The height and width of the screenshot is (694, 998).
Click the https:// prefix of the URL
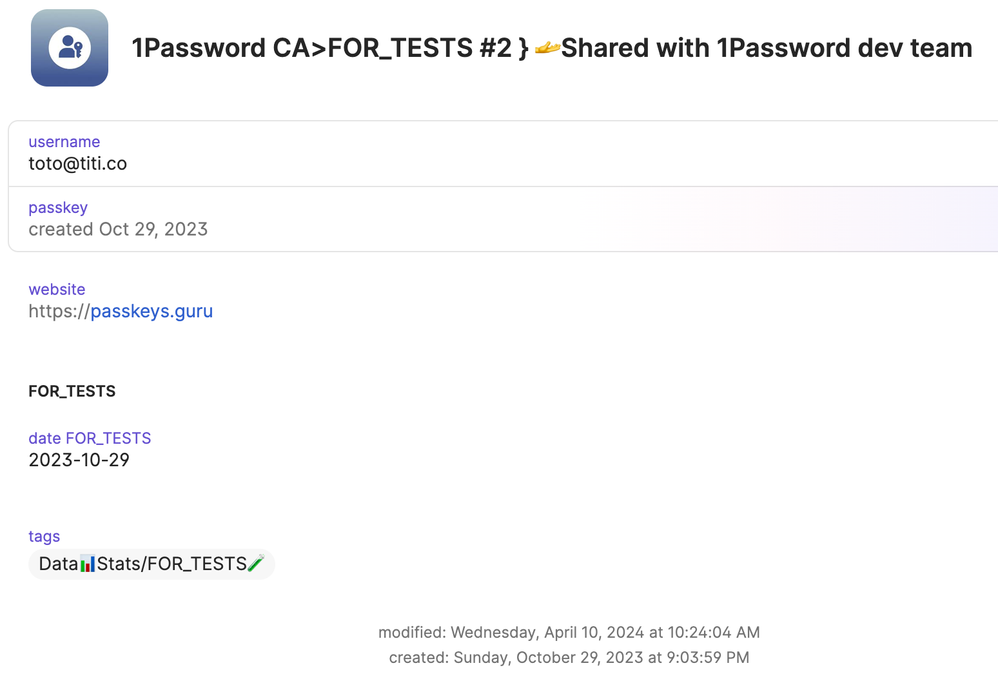59,311
